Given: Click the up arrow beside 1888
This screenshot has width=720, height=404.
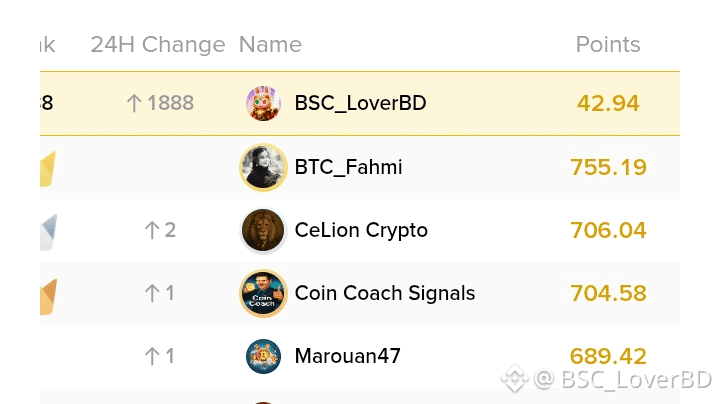Looking at the screenshot, I should (134, 103).
